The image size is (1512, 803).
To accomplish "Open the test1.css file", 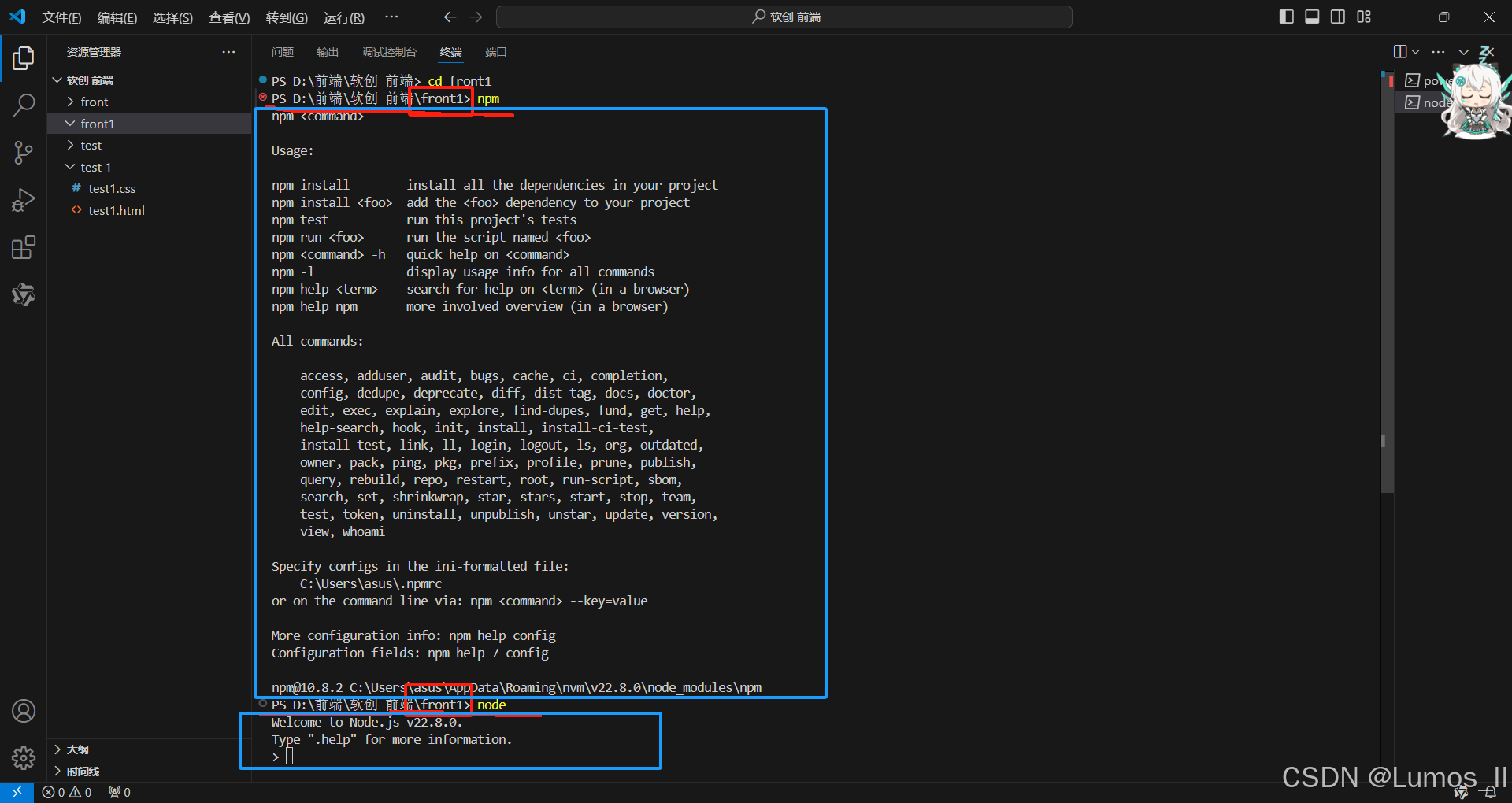I will coord(150,188).
